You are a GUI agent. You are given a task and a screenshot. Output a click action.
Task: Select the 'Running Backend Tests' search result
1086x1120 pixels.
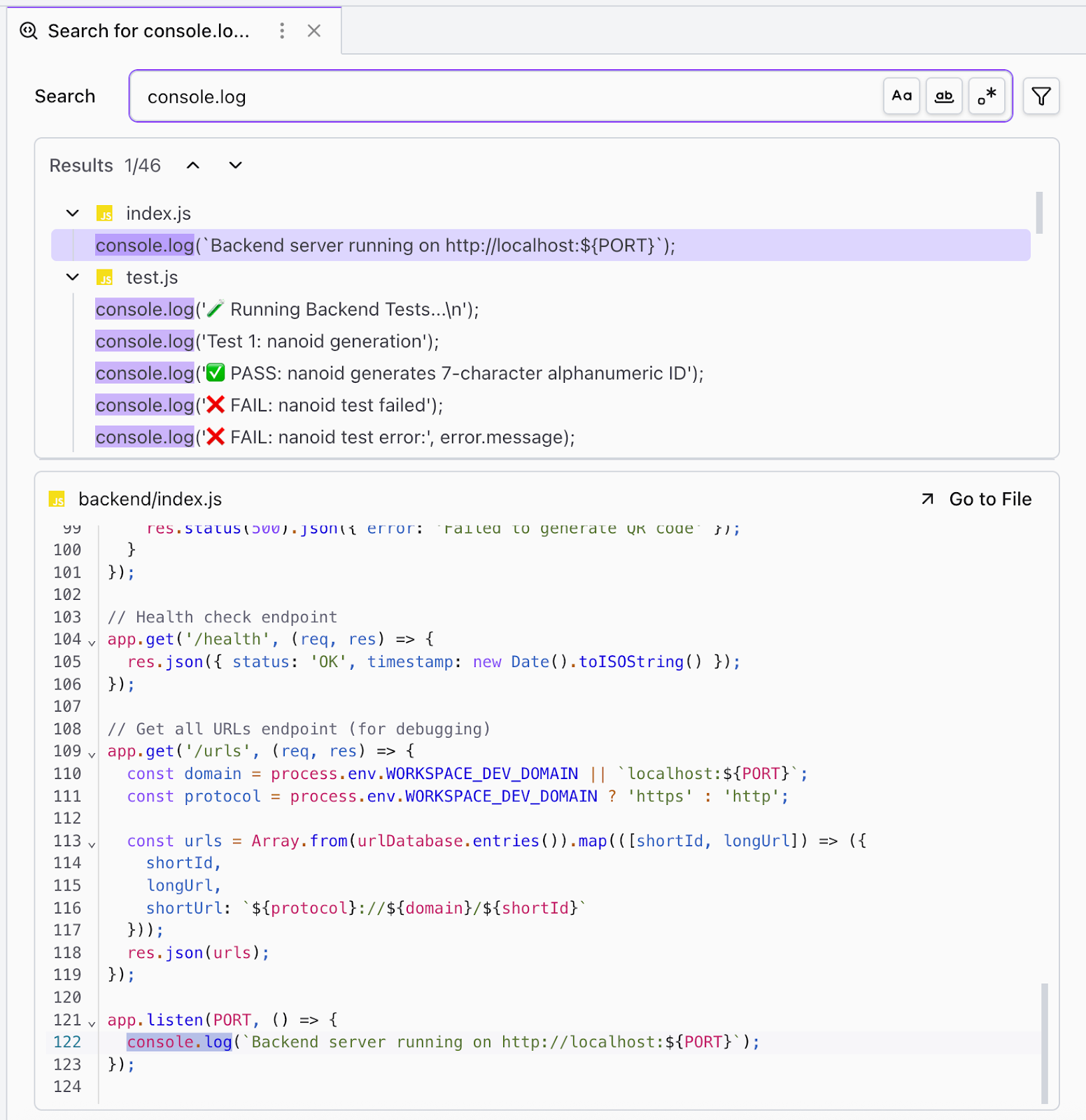tap(287, 309)
